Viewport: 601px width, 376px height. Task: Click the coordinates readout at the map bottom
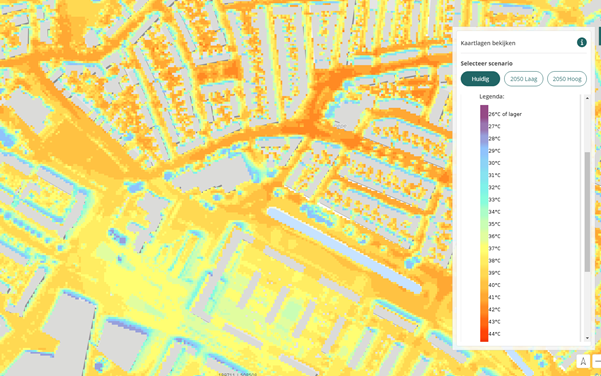coord(238,374)
